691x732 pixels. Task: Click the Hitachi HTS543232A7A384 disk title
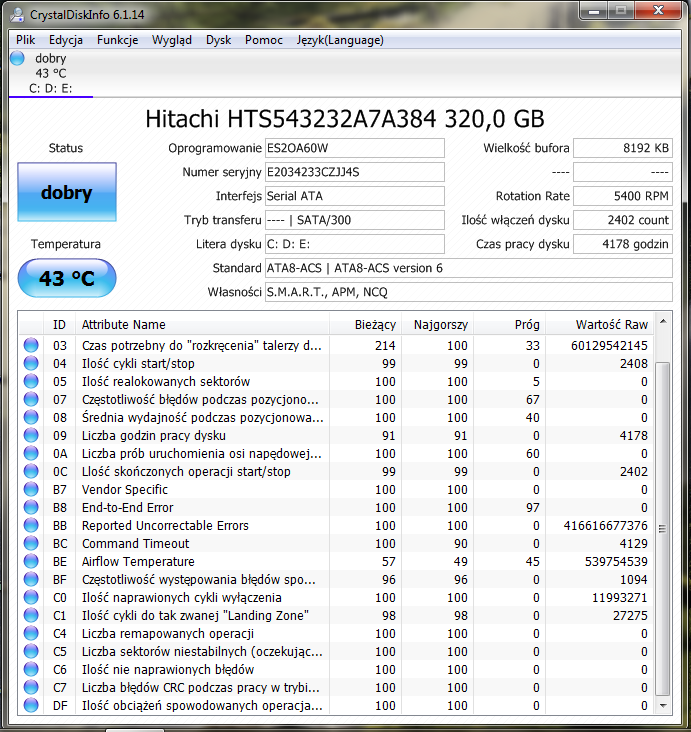(345, 119)
